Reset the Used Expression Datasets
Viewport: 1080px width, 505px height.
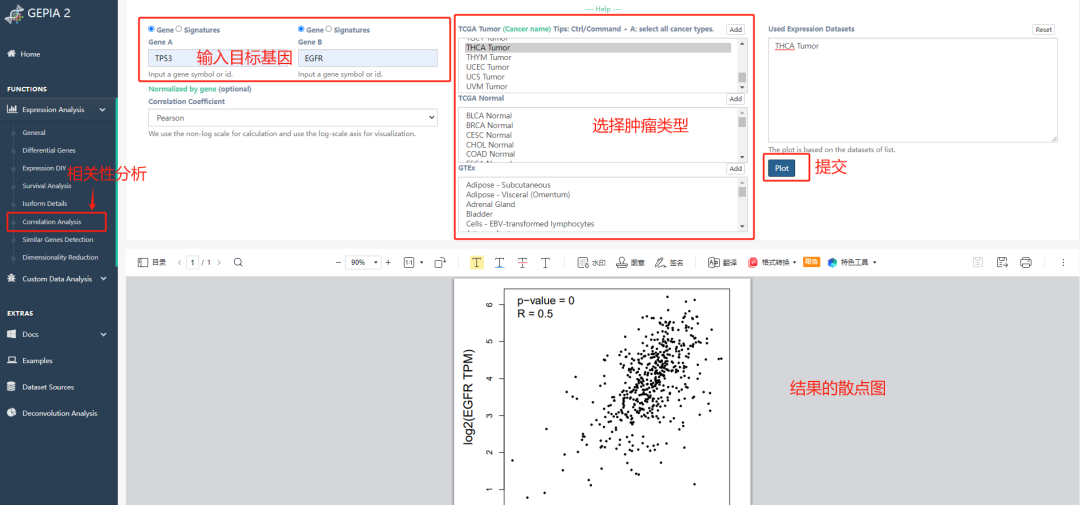point(1043,30)
